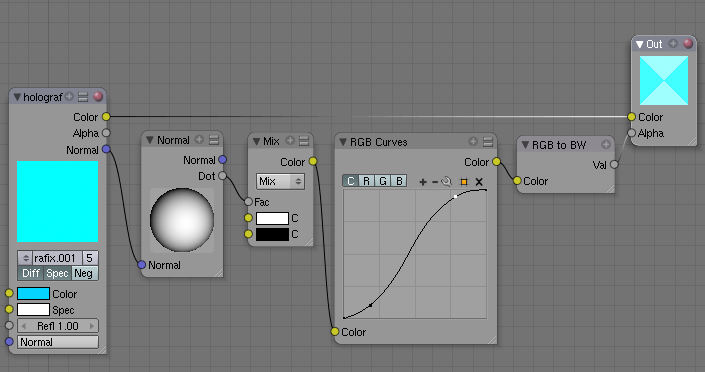Viewport: 705px width, 372px height.
Task: Collapse the Normal node
Action: [150, 140]
